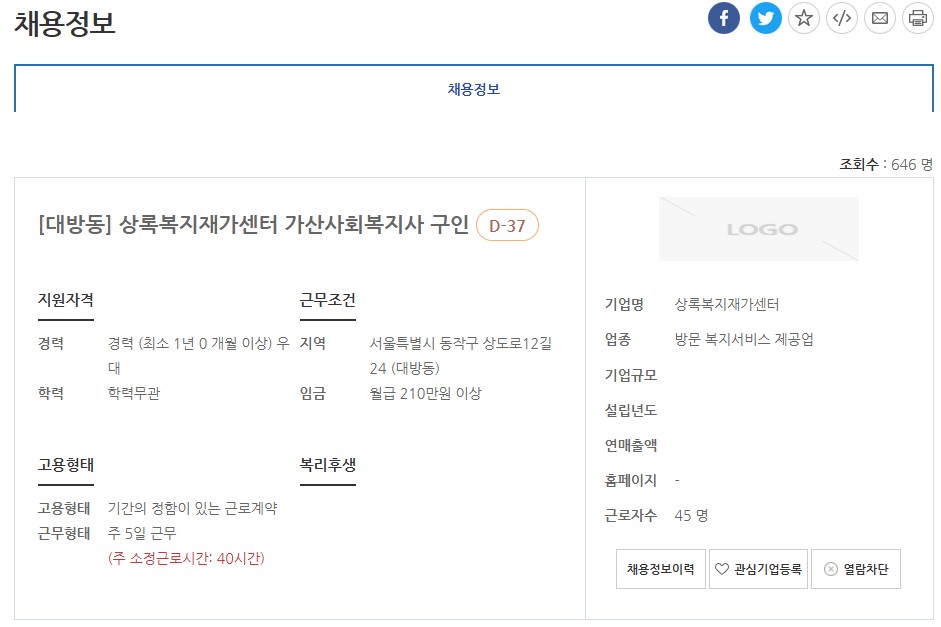Block viewing with 열람차단 button
Viewport: 941px width, 627px height.
[x=856, y=569]
